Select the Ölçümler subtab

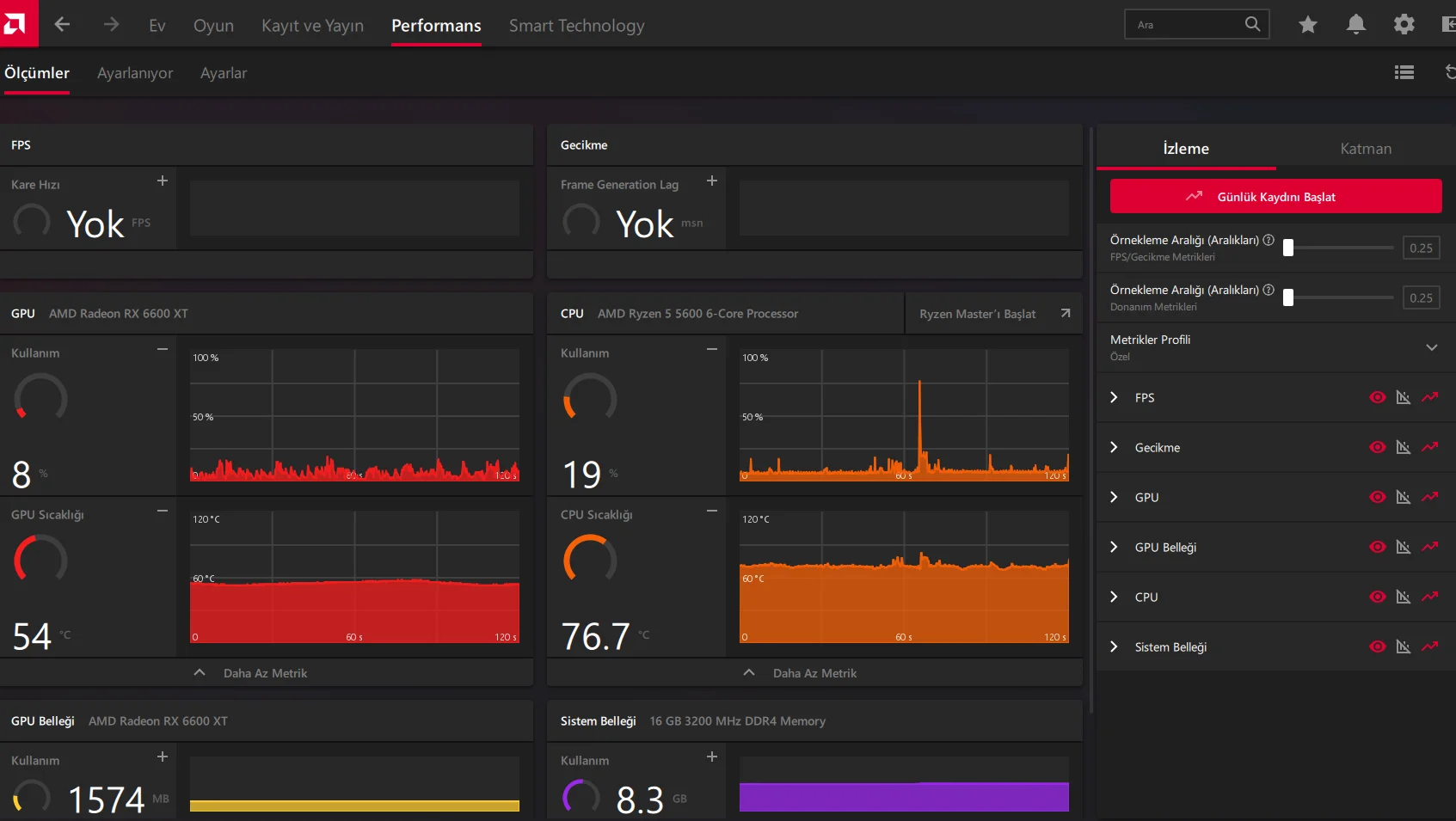pos(37,73)
